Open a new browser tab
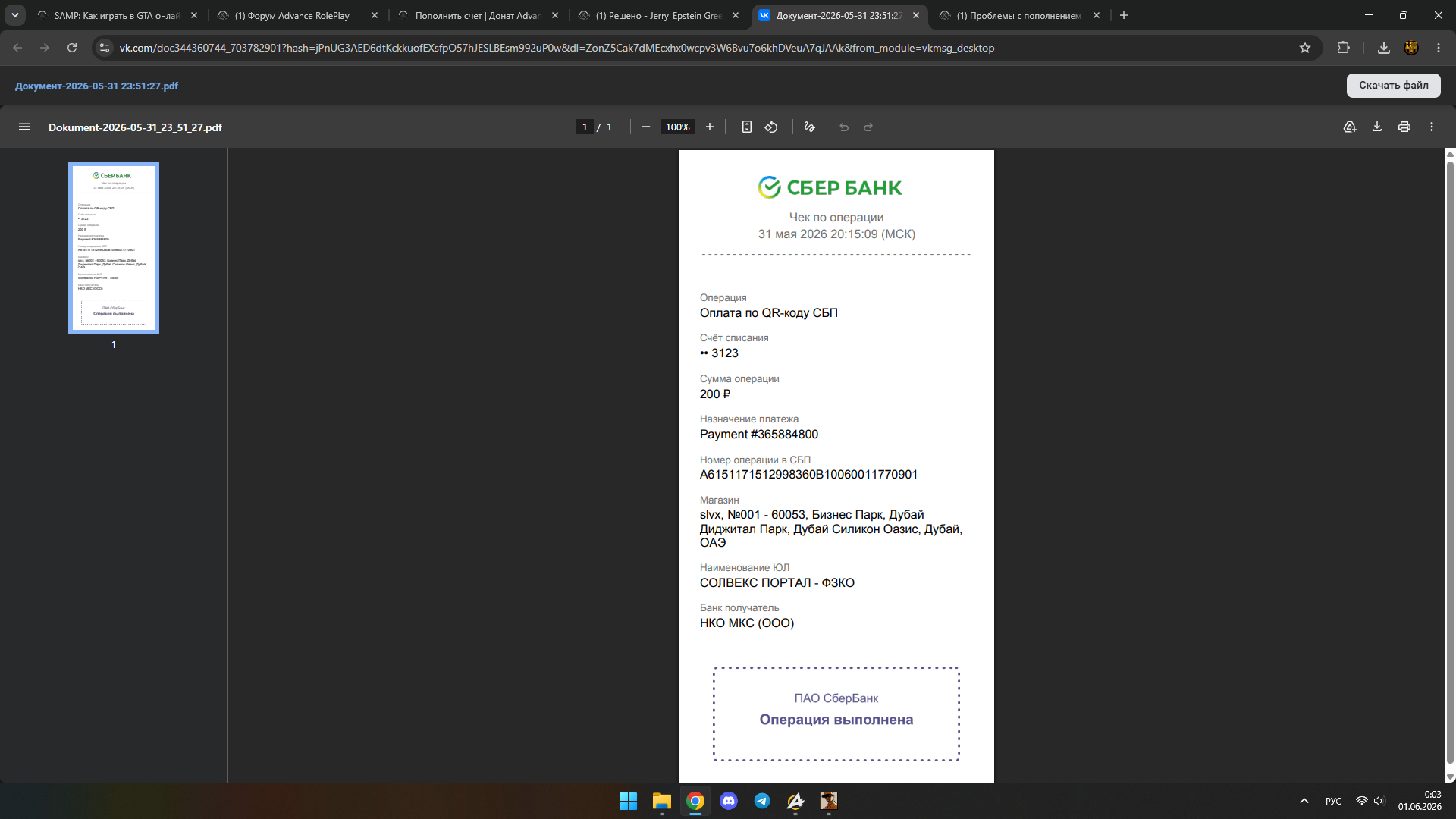 coord(1124,15)
